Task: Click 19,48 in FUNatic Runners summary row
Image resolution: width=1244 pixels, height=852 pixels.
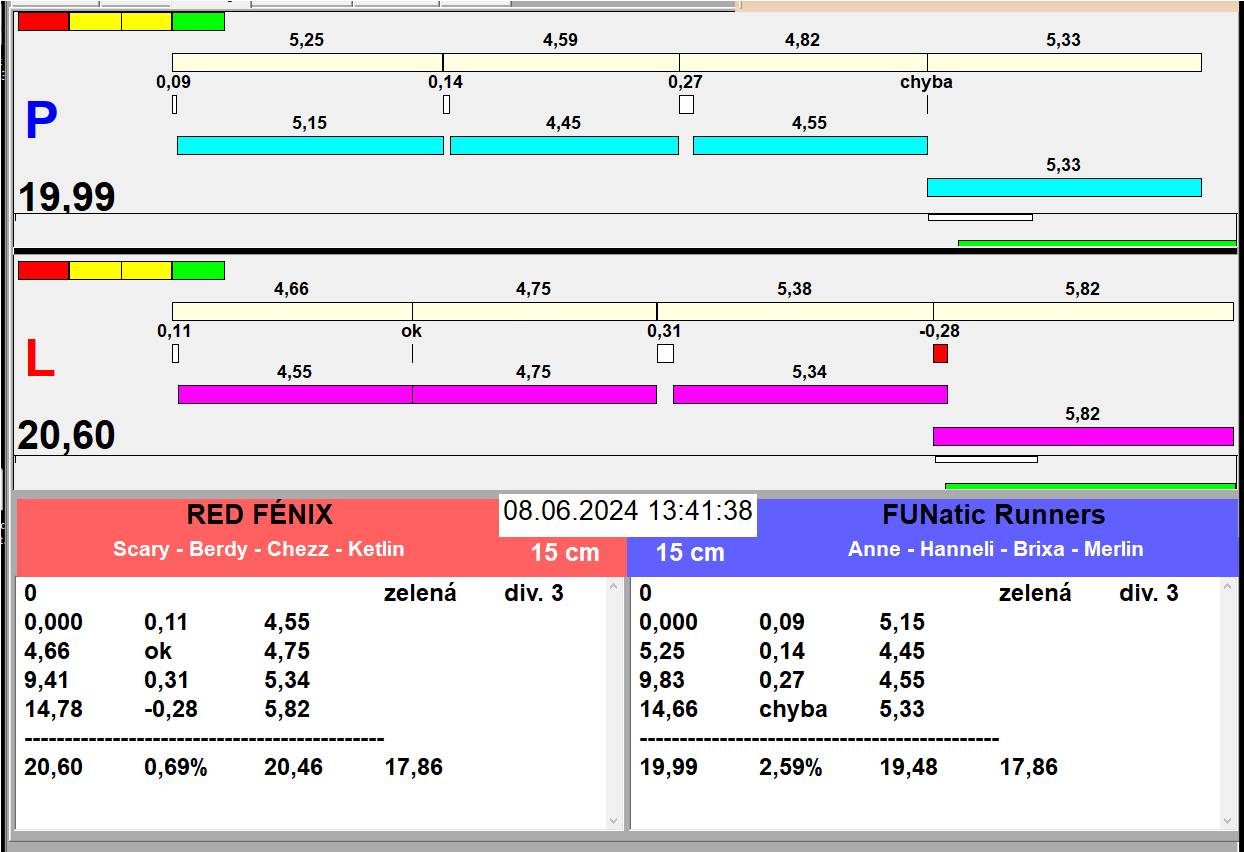Action: [908, 768]
